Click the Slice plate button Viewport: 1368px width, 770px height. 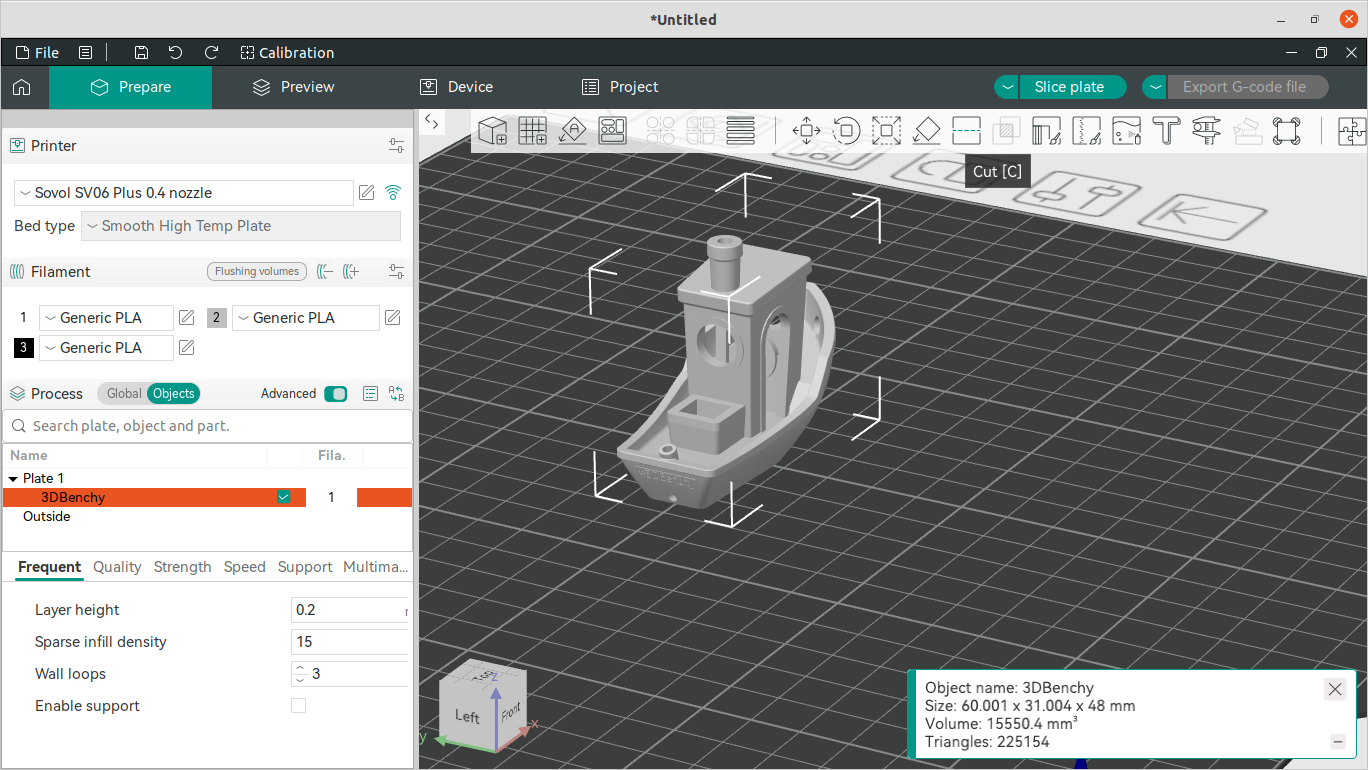coord(1069,87)
